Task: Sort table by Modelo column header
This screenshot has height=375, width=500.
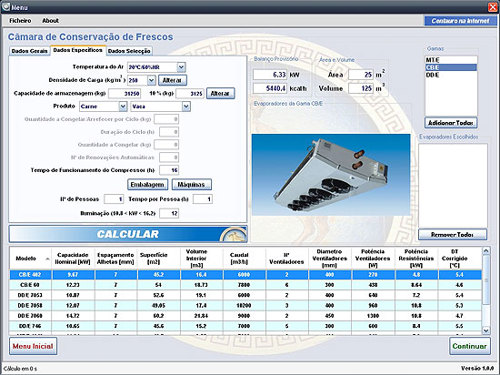Action: point(30,258)
